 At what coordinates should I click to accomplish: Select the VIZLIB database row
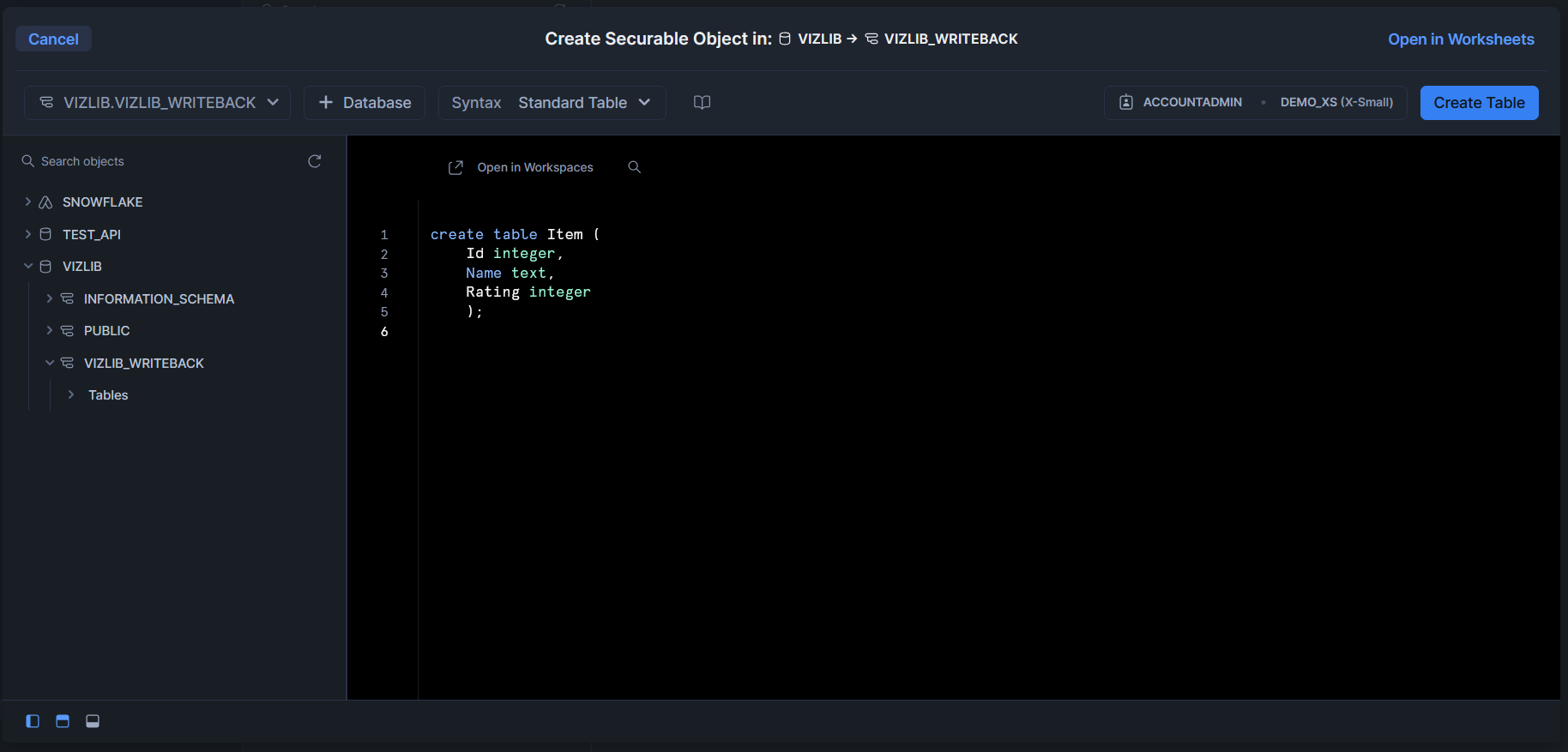click(81, 266)
